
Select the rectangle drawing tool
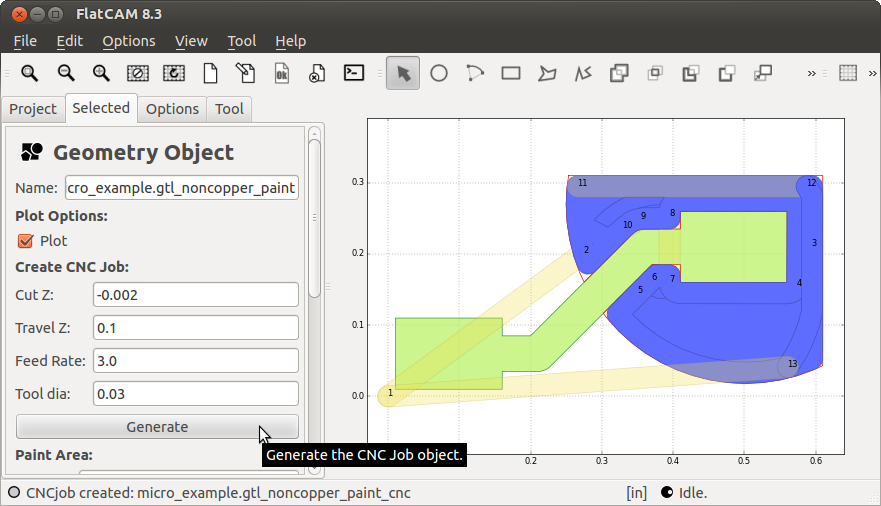coord(511,73)
